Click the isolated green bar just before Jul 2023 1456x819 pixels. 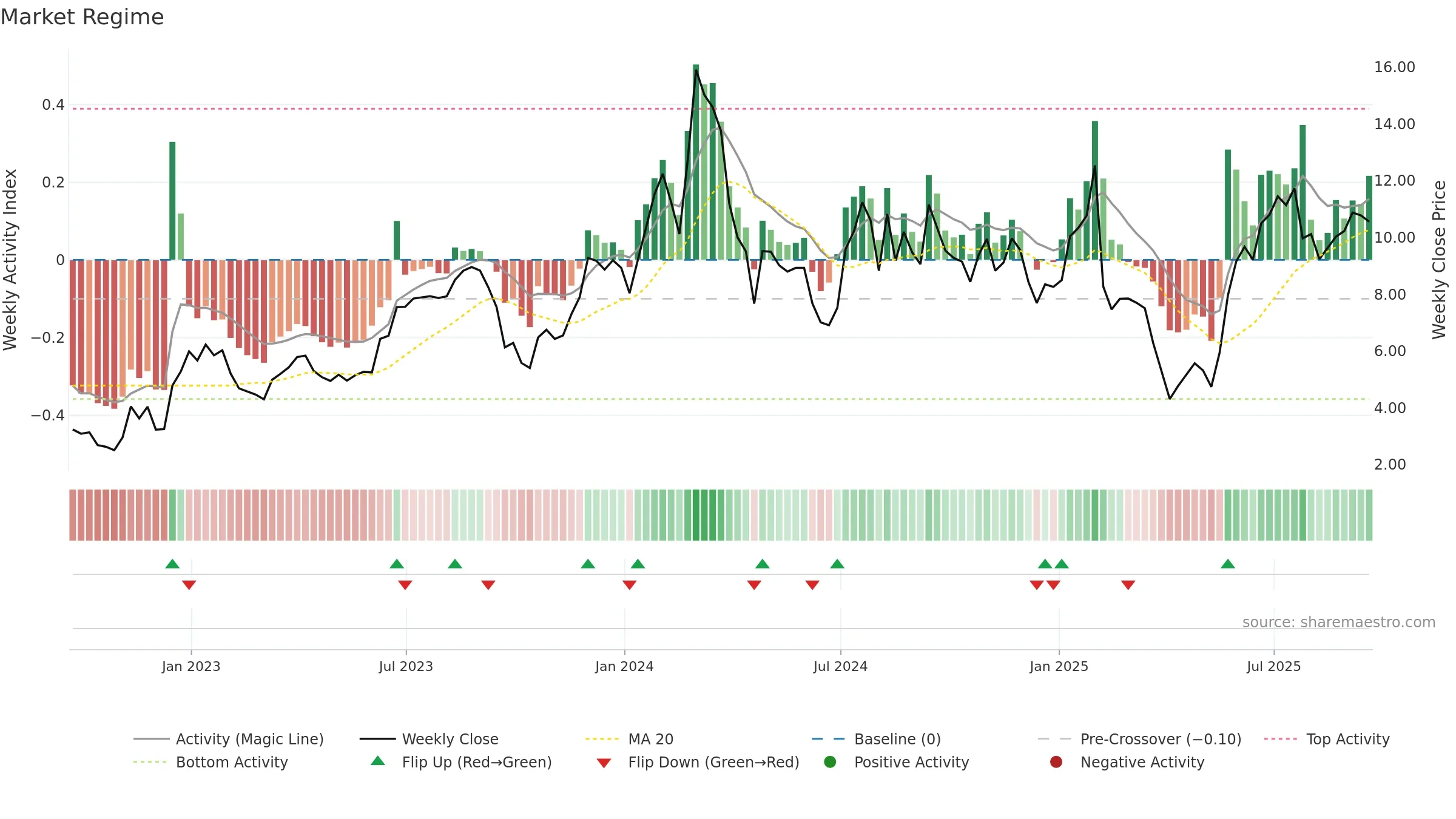click(397, 240)
